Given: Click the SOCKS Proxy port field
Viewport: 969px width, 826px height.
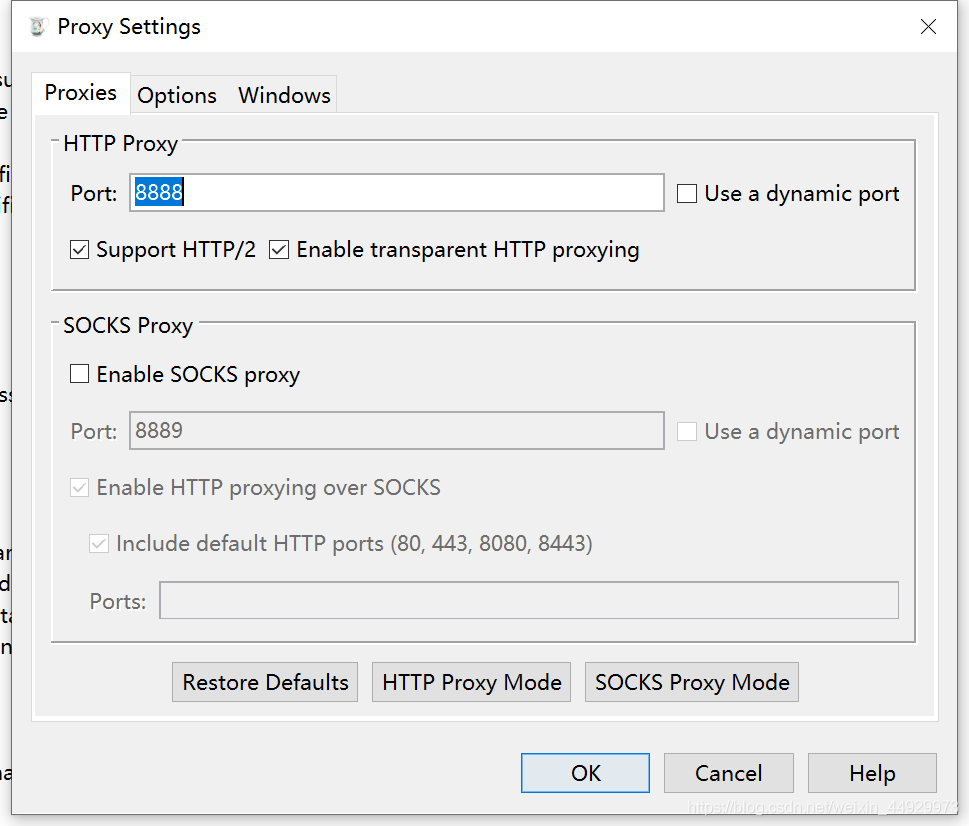Looking at the screenshot, I should [397, 431].
